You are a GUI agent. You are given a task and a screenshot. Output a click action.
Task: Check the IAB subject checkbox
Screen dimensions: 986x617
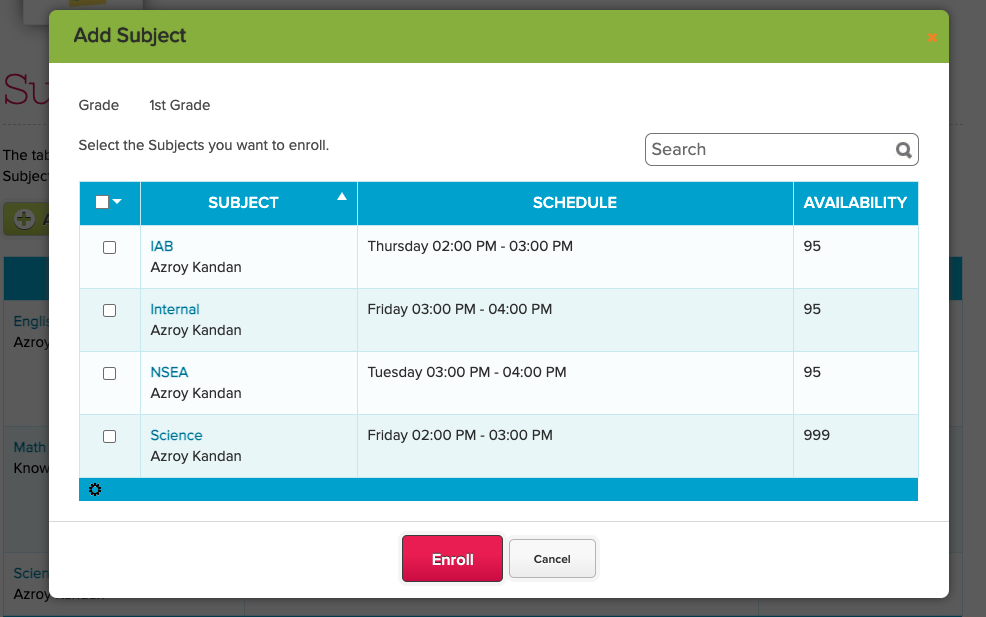pos(109,247)
